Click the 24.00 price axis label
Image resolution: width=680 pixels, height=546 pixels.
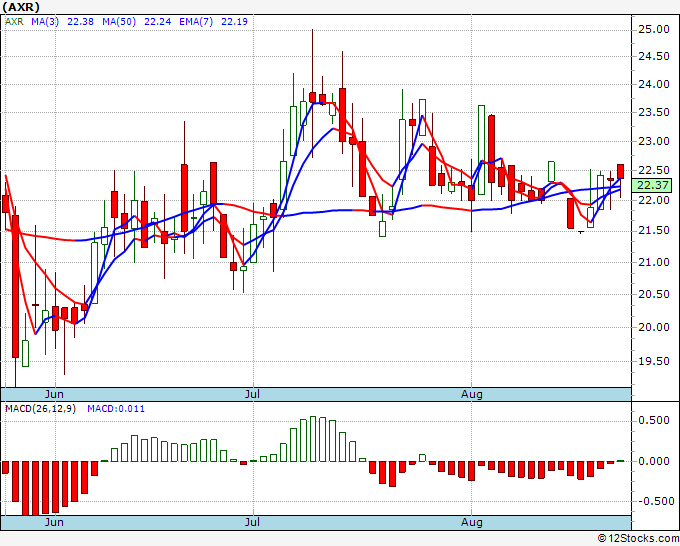click(x=654, y=85)
